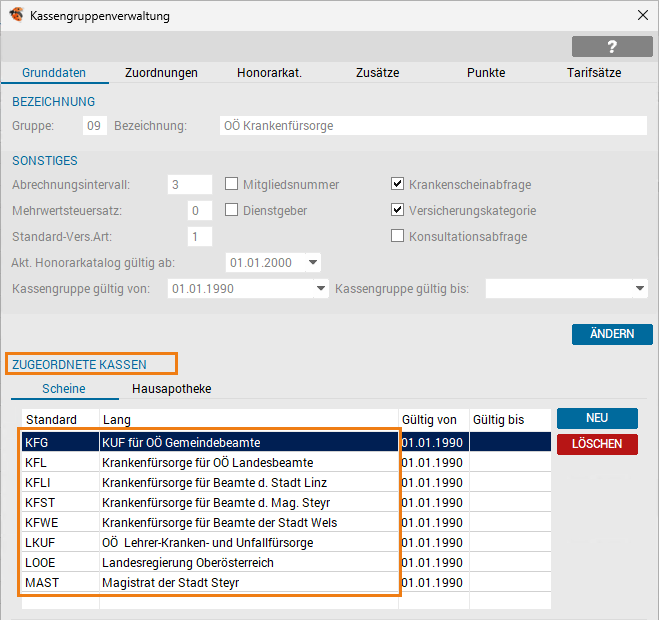Open the Kassengruppe gültig bis dropdown
Viewport: 659px width, 620px height.
point(639,289)
